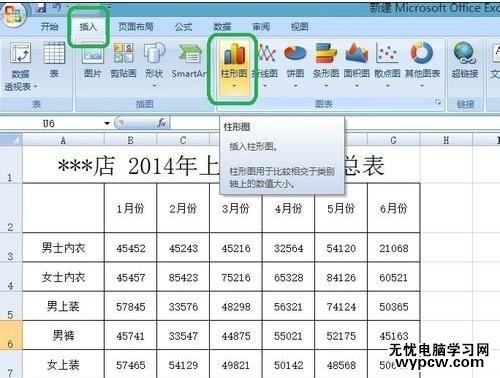Expand the pie chart dropdown arrow

click(295, 86)
